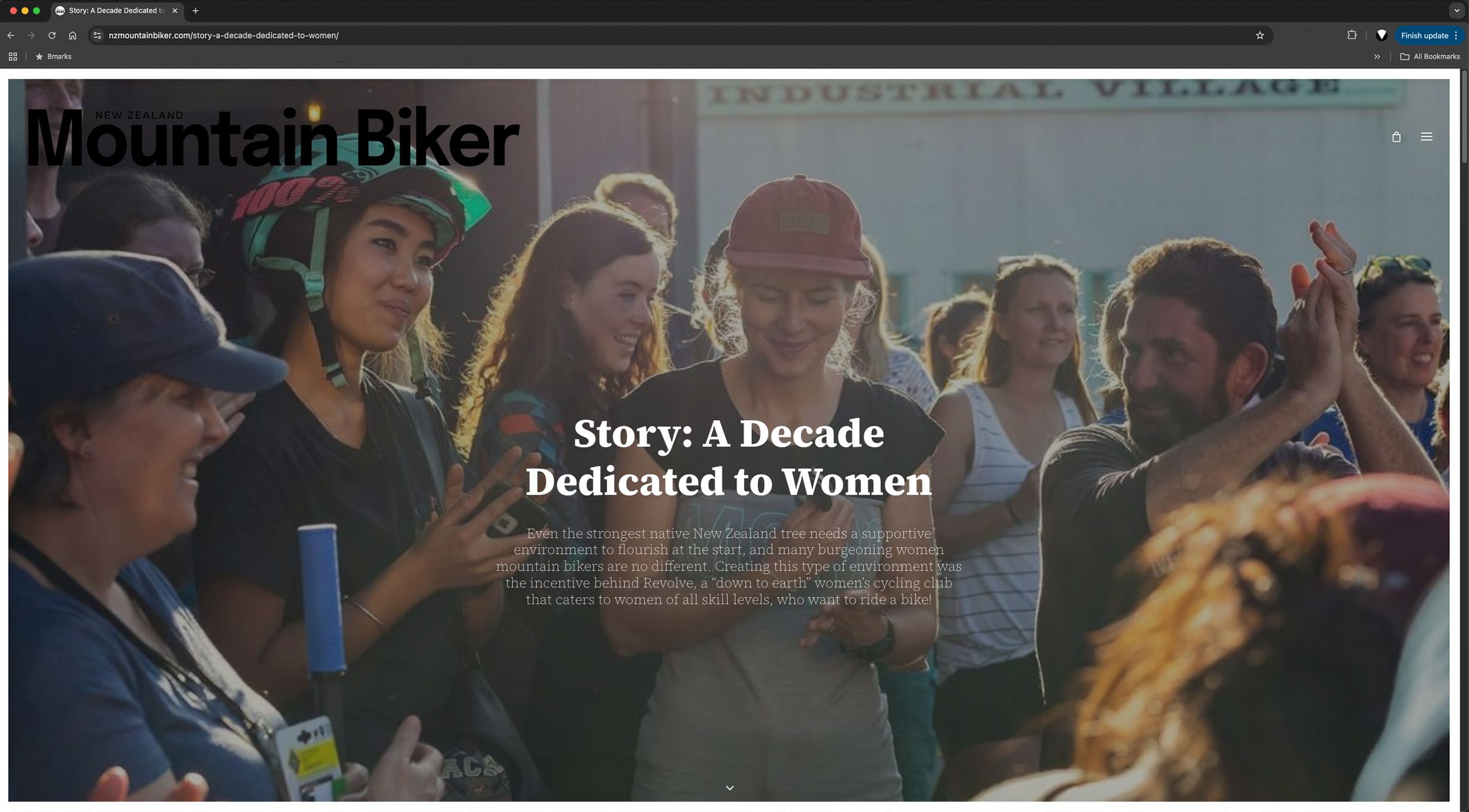
Task: Bookmark this page with the star icon
Action: (1260, 35)
